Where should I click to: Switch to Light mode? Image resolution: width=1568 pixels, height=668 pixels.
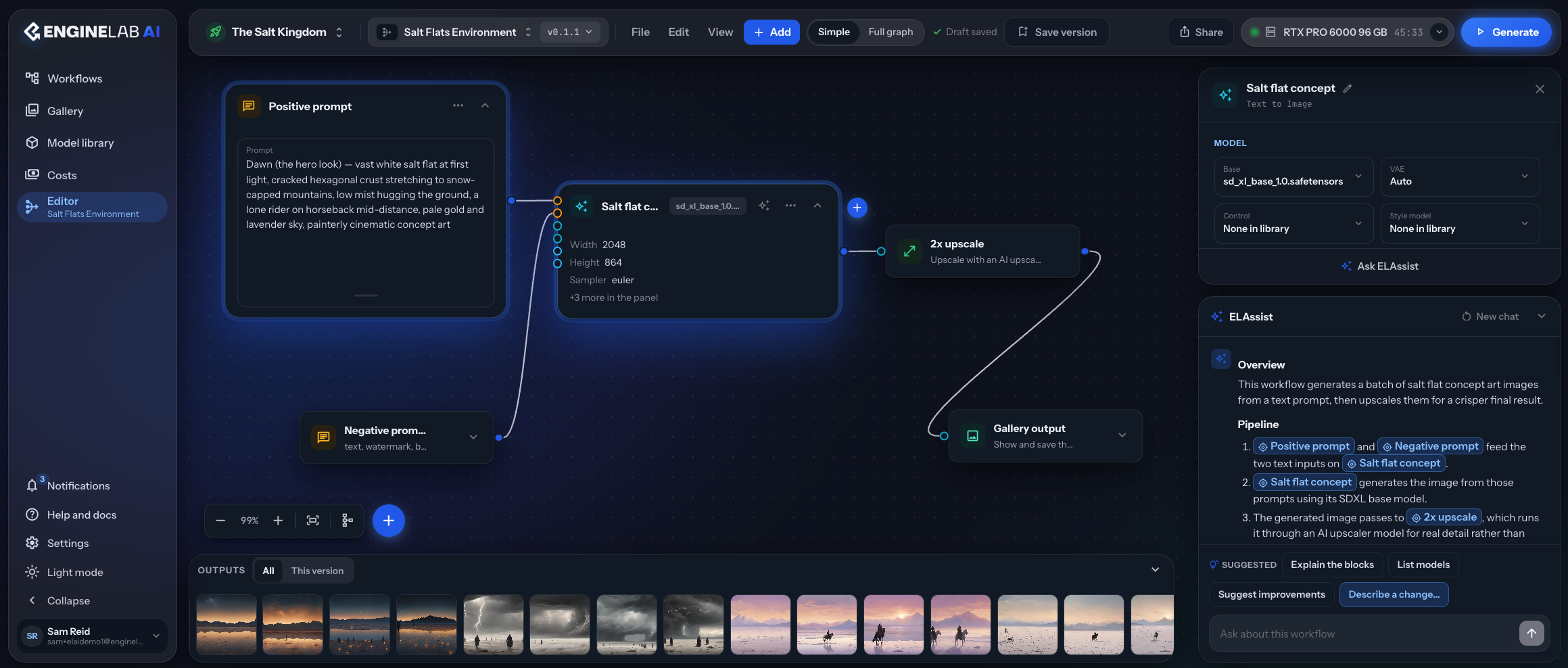[92, 572]
